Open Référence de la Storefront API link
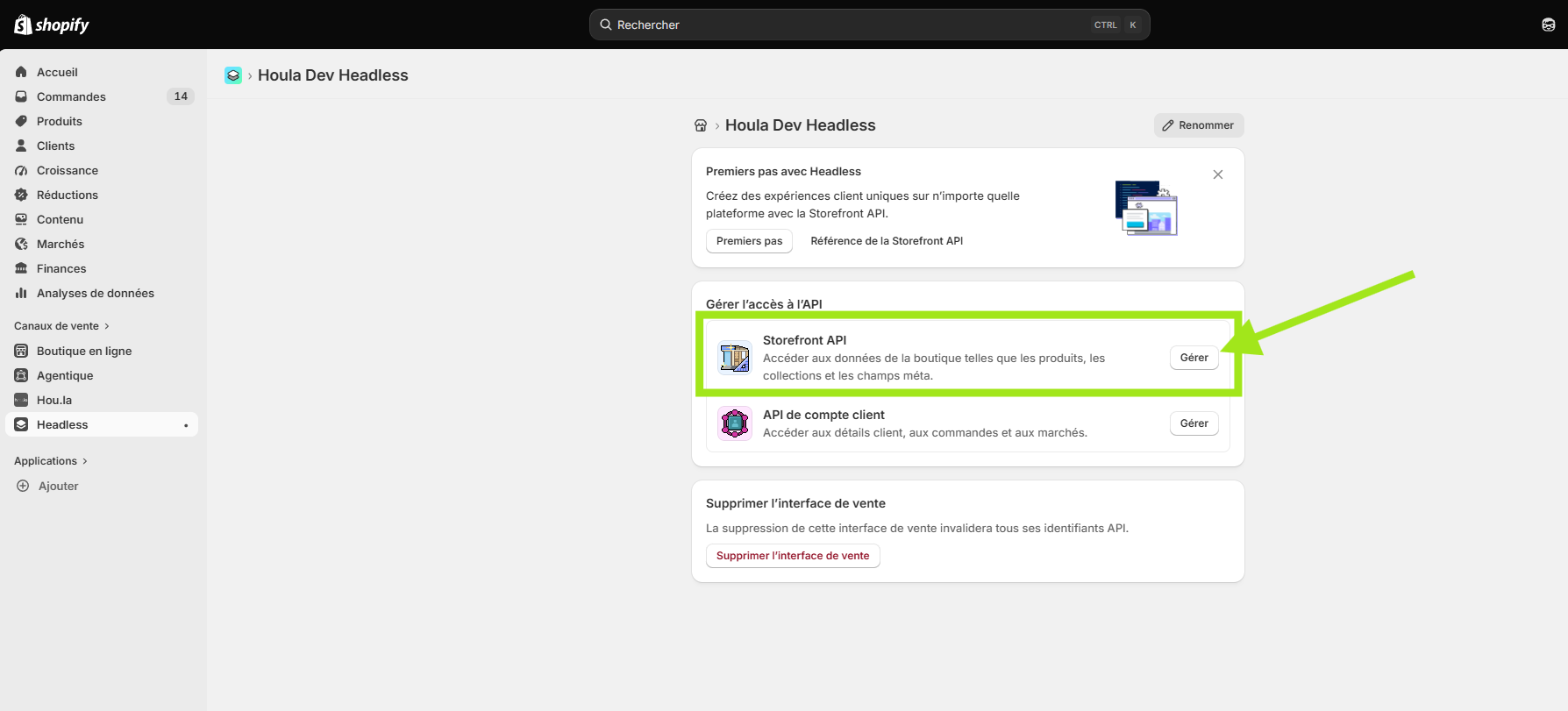Viewport: 1568px width, 711px height. [887, 241]
